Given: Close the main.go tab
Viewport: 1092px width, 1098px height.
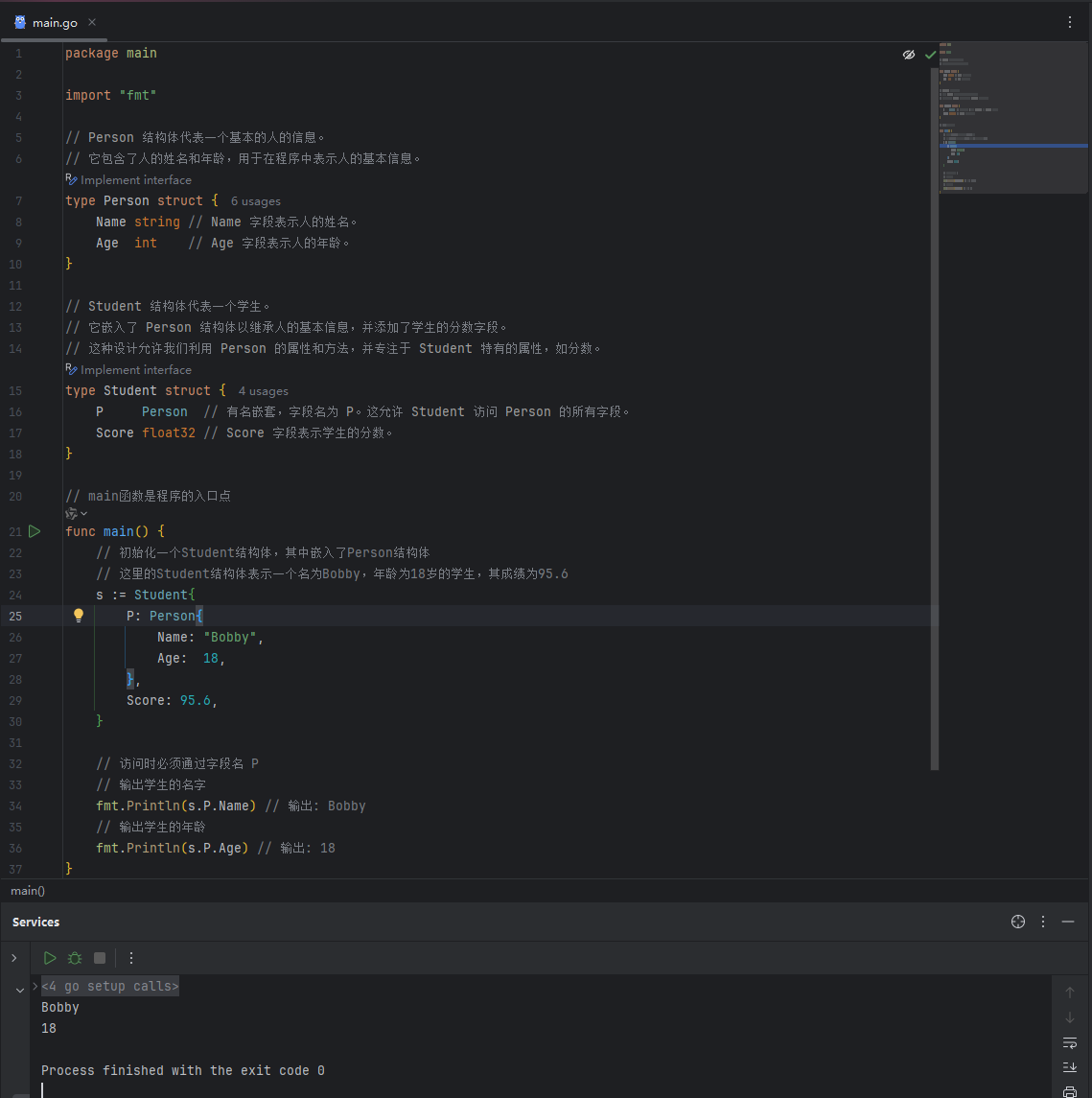Looking at the screenshot, I should [92, 22].
